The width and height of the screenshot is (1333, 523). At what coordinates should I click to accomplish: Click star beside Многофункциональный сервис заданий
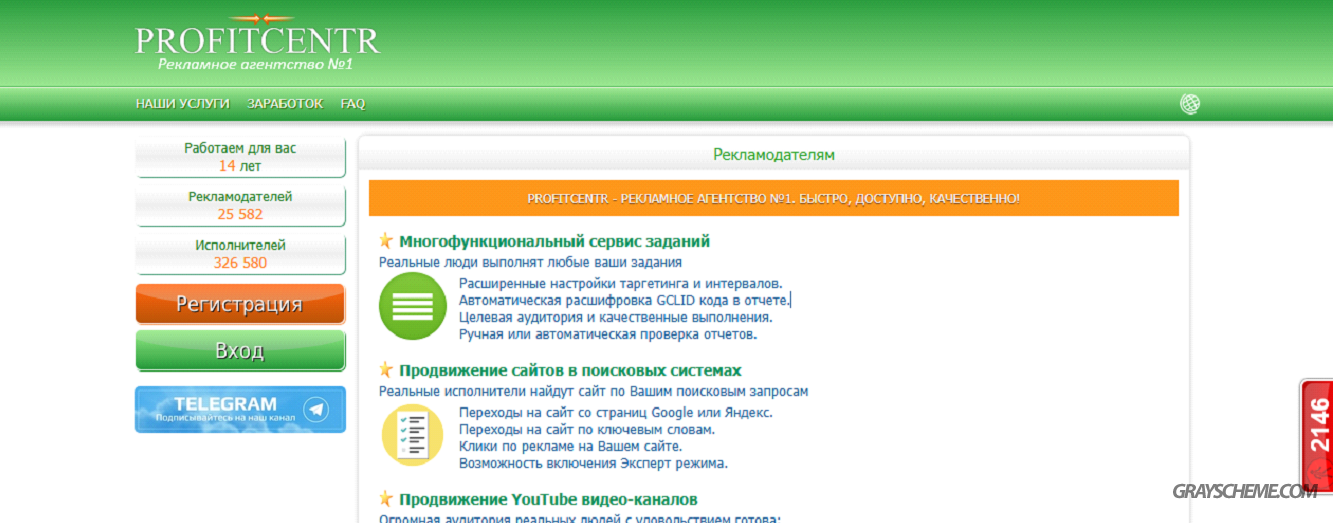(386, 241)
